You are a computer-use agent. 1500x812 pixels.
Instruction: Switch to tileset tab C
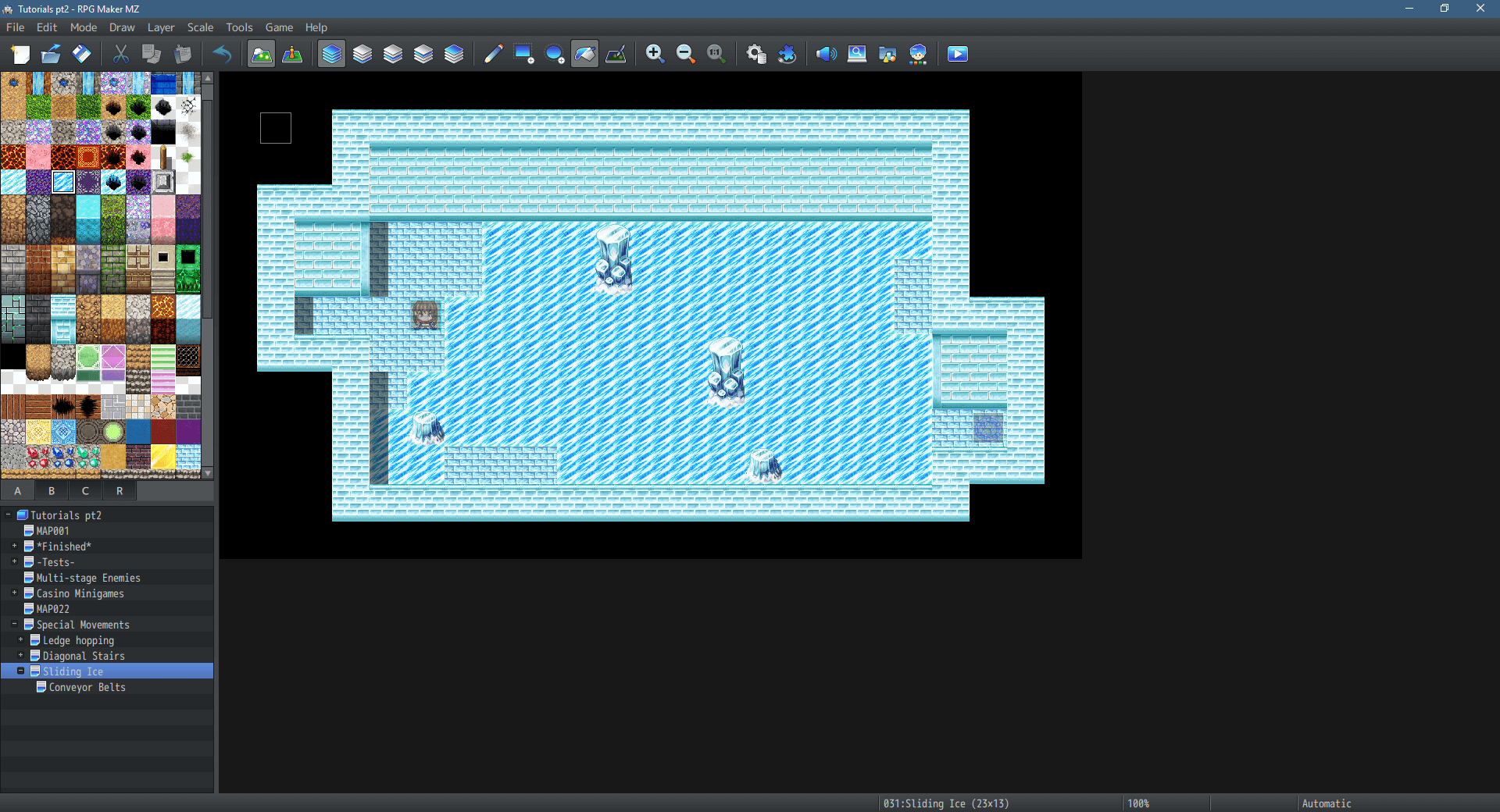(x=85, y=490)
